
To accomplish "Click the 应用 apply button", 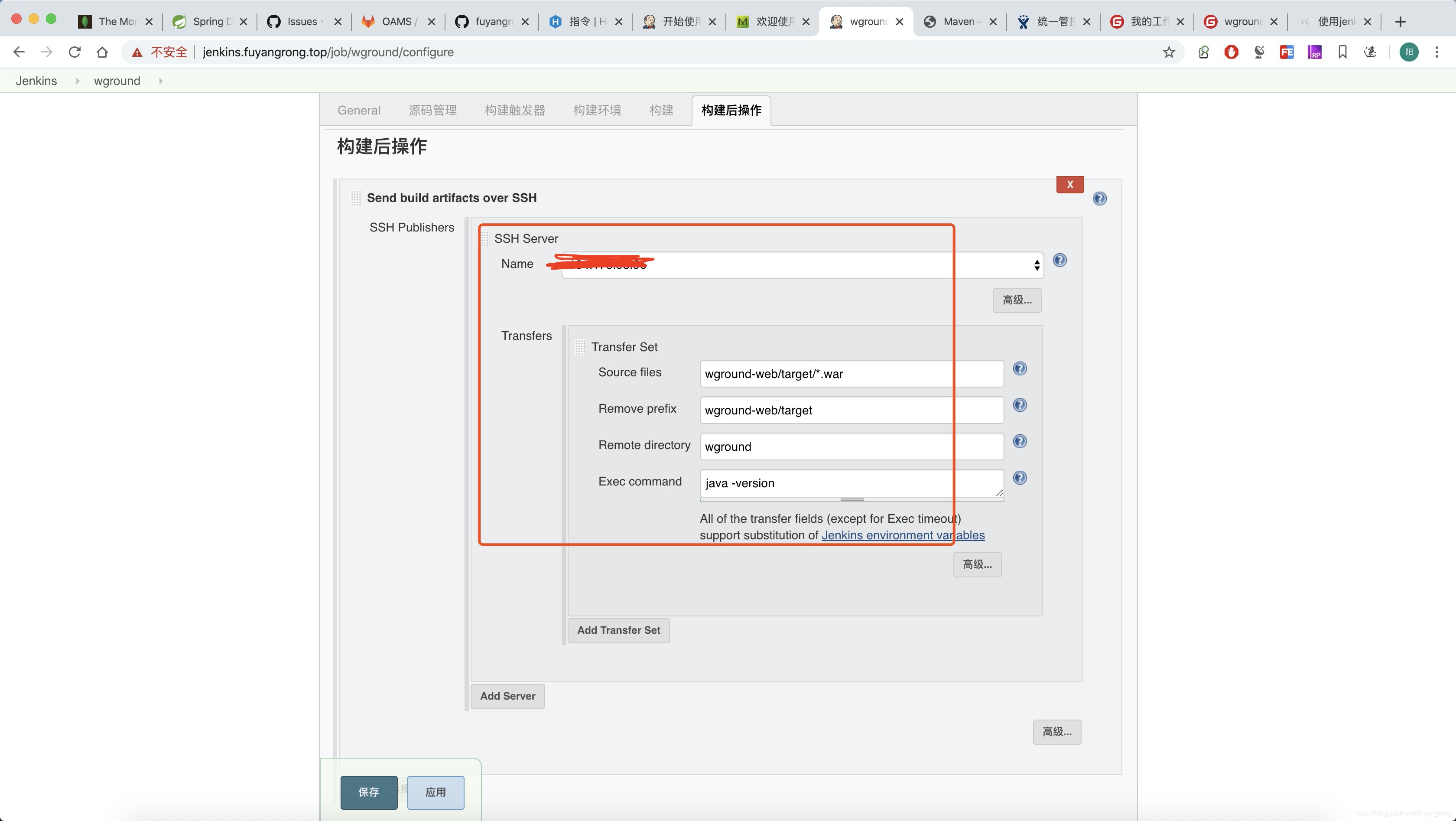I will coord(435,793).
